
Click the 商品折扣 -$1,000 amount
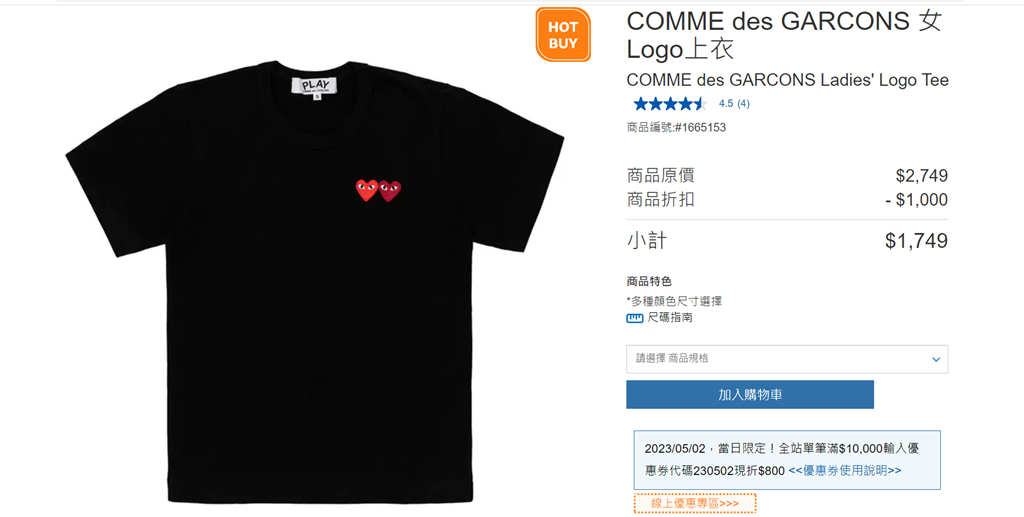[x=916, y=200]
